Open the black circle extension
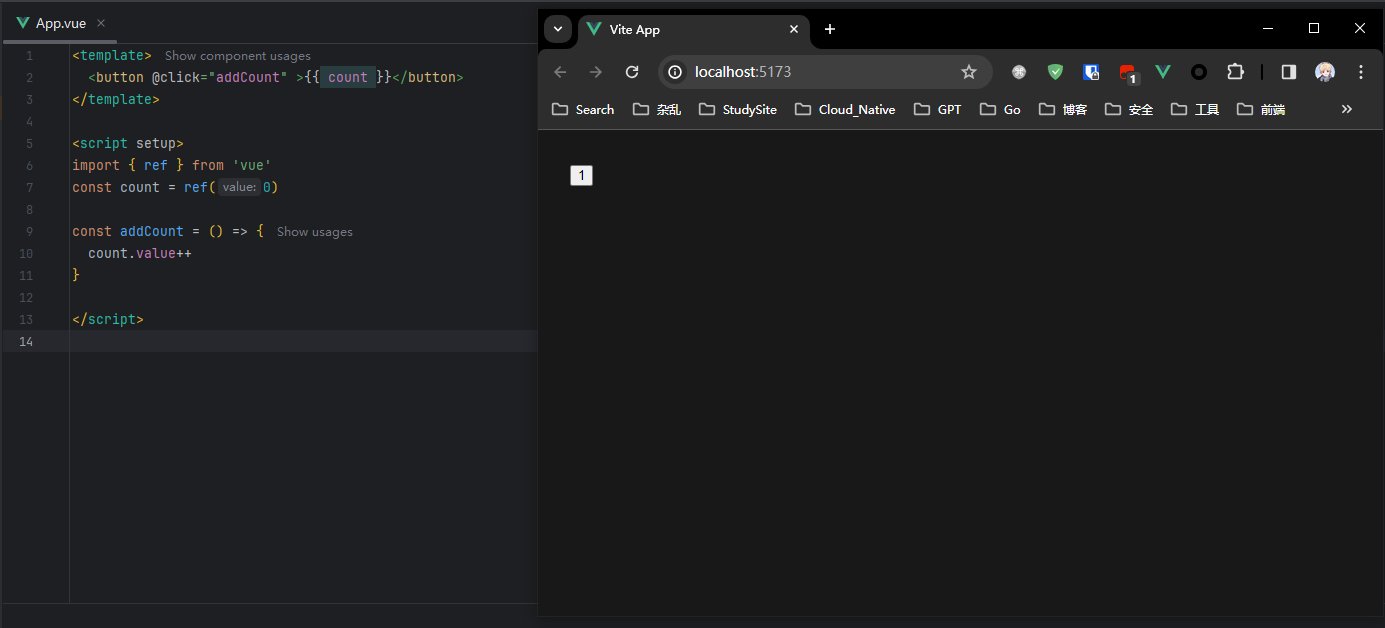The width and height of the screenshot is (1385, 628). pos(1199,72)
